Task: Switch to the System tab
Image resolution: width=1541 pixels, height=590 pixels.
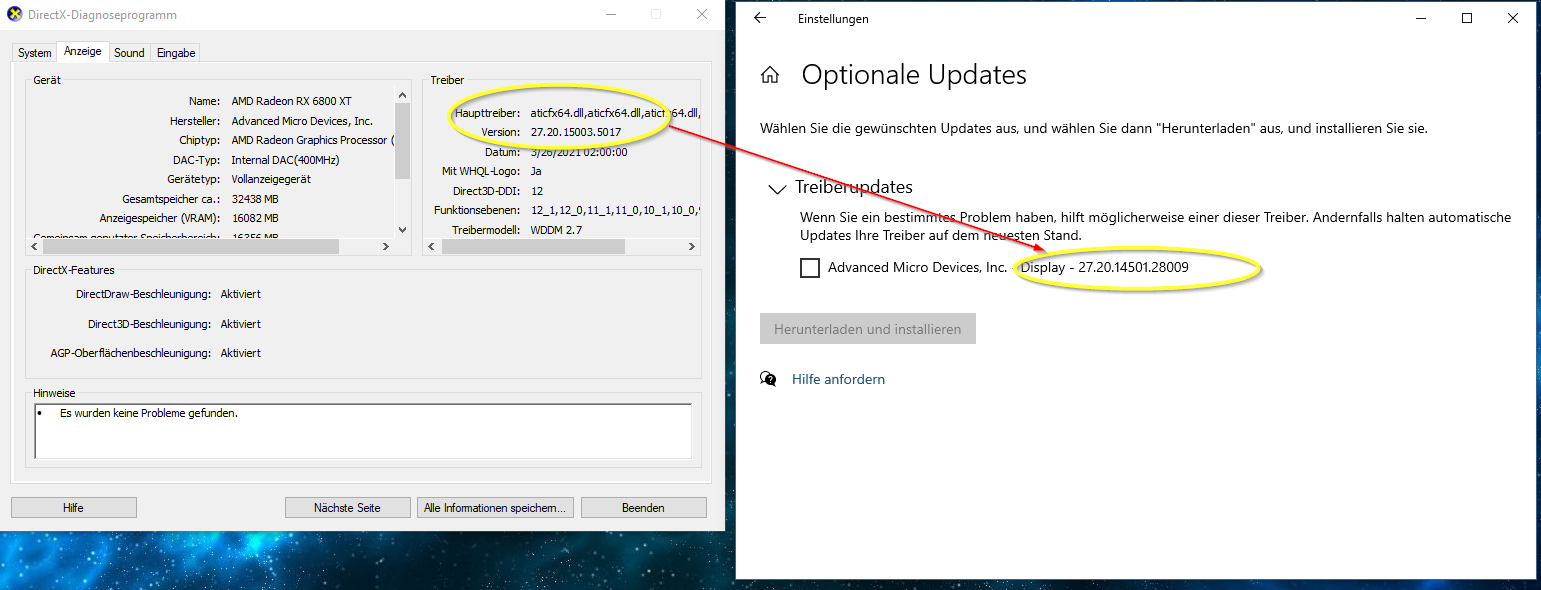Action: (34, 53)
